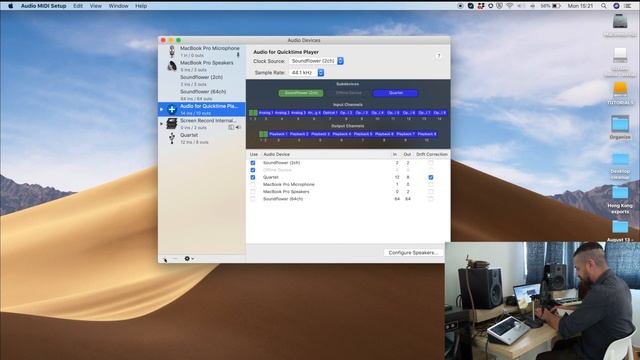Uncheck Use for Soundflower (2ch)
This screenshot has width=640, height=360.
click(x=253, y=163)
